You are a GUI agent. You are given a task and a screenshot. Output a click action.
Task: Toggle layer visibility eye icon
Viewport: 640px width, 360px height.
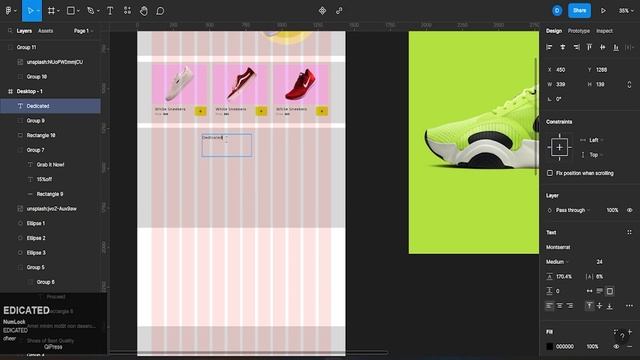coord(629,210)
